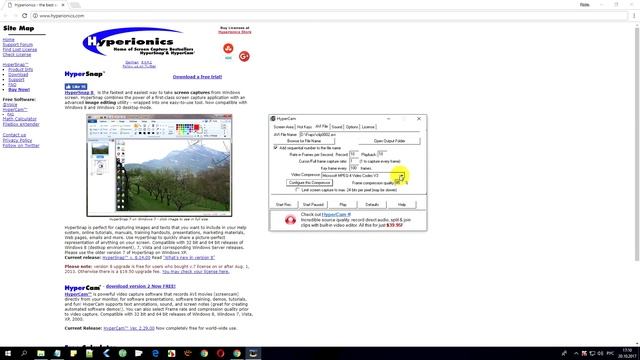Screen dimensions: 640x360
Task: Open the HyperCam taskbar icon
Action: (x=253, y=353)
